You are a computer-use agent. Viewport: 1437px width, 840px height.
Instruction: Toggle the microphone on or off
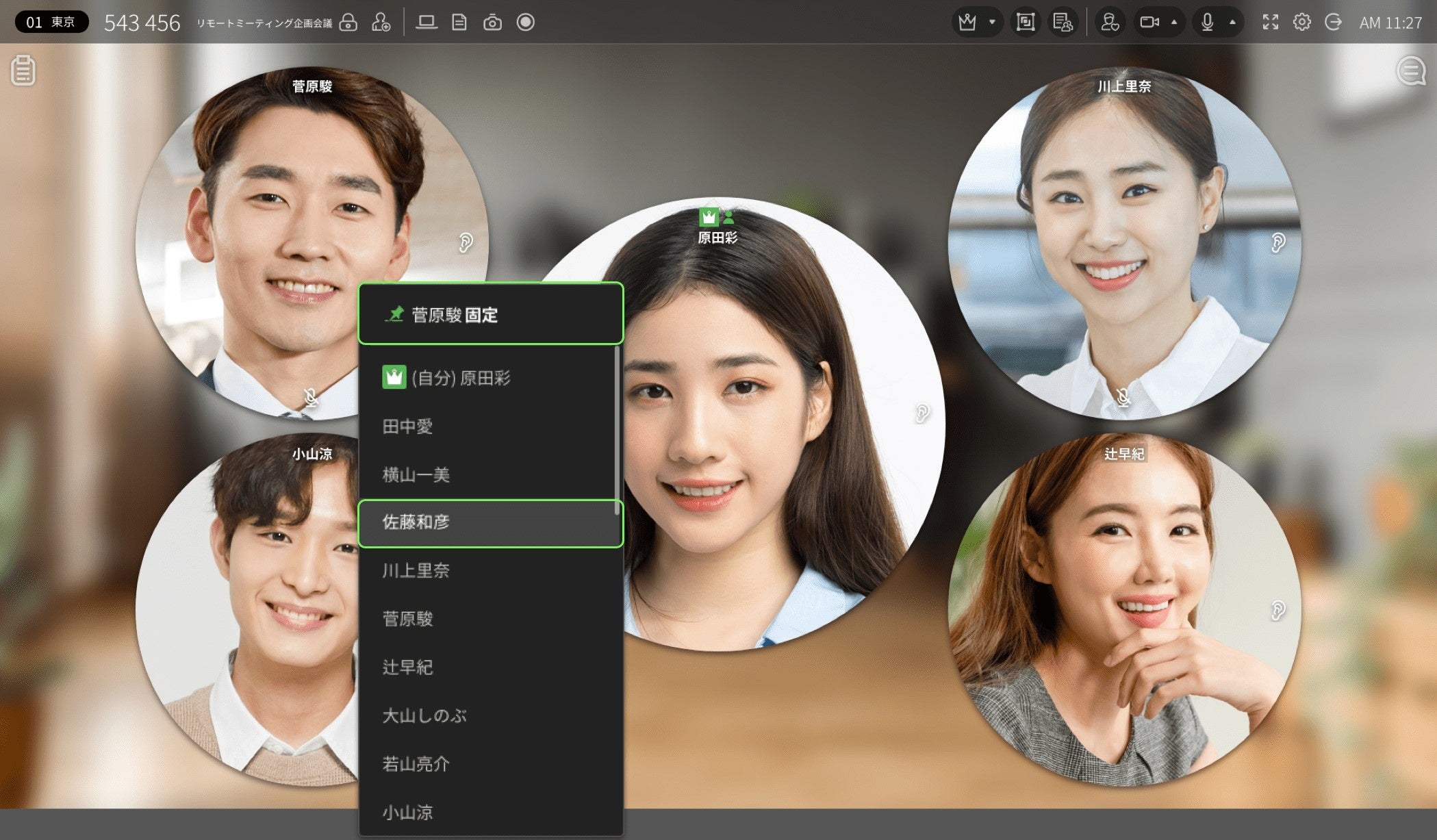[x=1207, y=23]
